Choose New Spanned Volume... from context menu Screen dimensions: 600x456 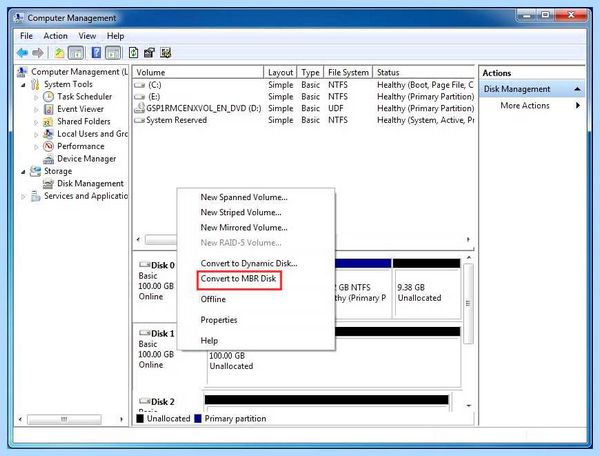244,197
